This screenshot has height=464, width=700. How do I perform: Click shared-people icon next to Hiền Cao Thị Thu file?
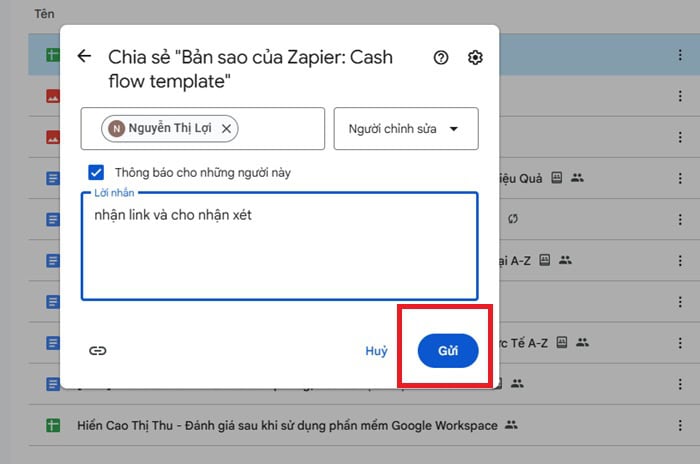tap(512, 425)
